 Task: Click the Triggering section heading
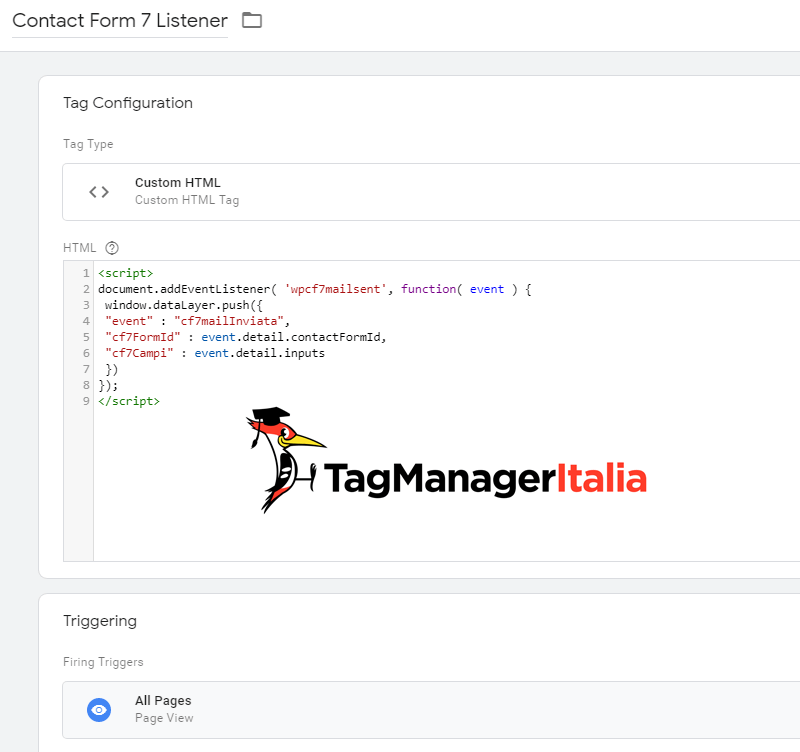(100, 621)
